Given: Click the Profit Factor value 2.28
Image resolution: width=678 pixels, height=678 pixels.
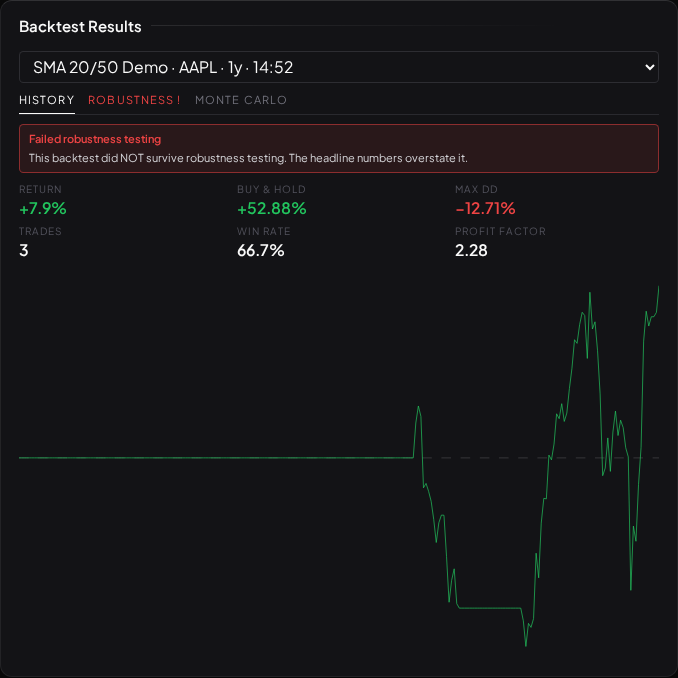Looking at the screenshot, I should click(x=471, y=250).
